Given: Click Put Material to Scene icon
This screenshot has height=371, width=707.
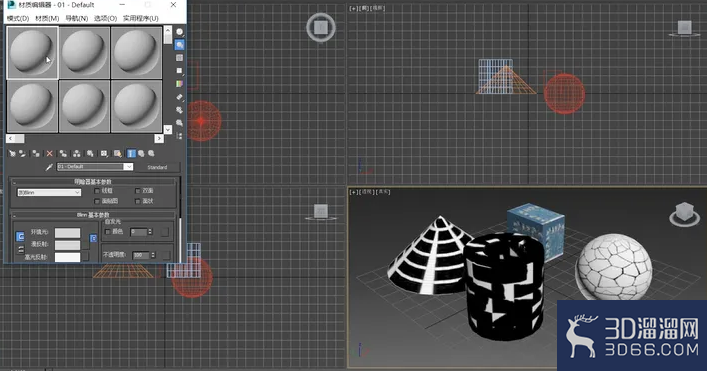Looking at the screenshot, I should click(x=22, y=154).
